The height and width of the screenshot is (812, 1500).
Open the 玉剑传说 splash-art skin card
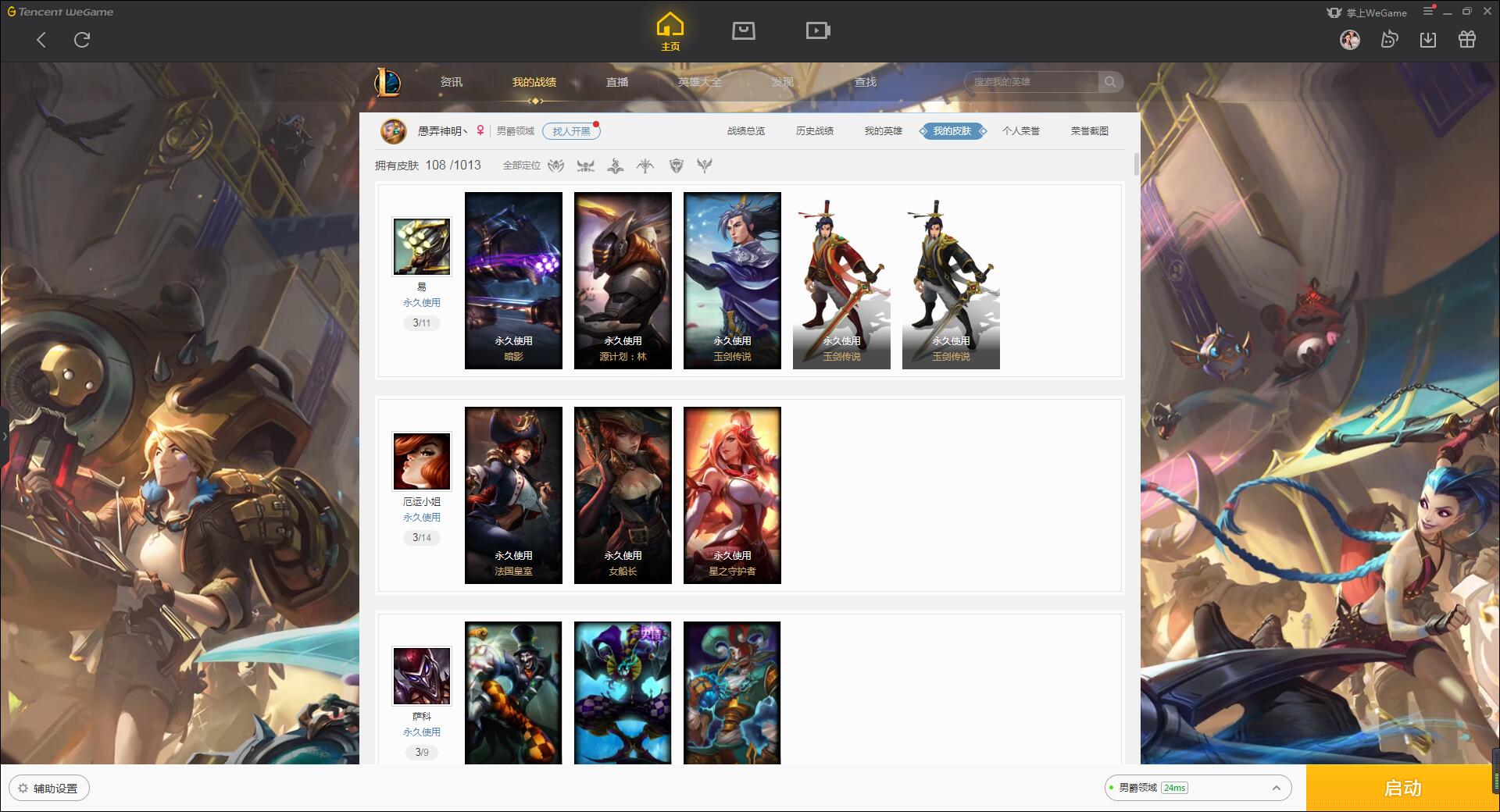click(x=732, y=280)
